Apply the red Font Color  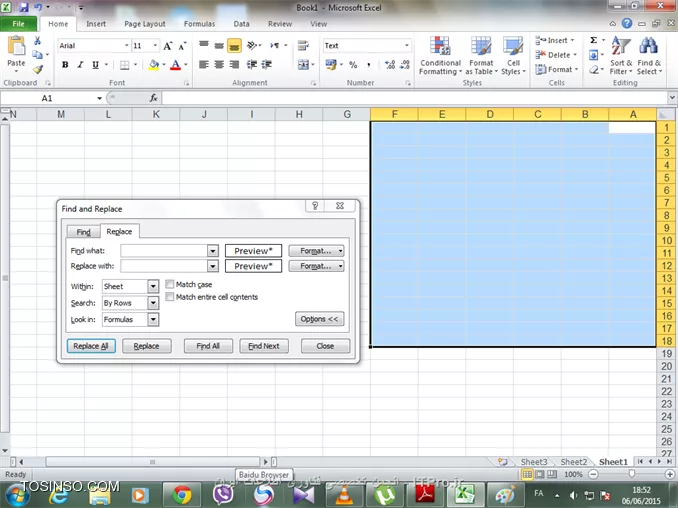point(175,65)
